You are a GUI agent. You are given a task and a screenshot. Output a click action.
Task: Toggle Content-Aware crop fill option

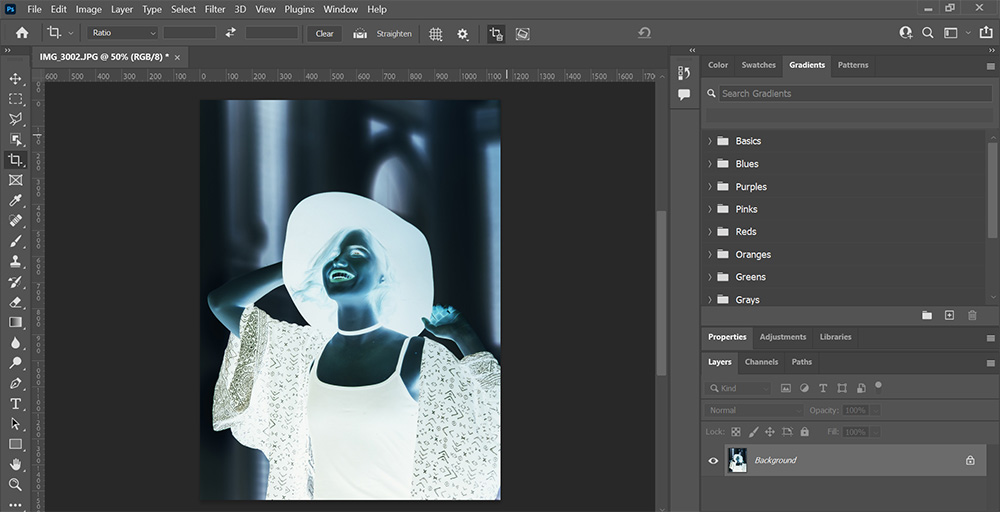point(522,33)
